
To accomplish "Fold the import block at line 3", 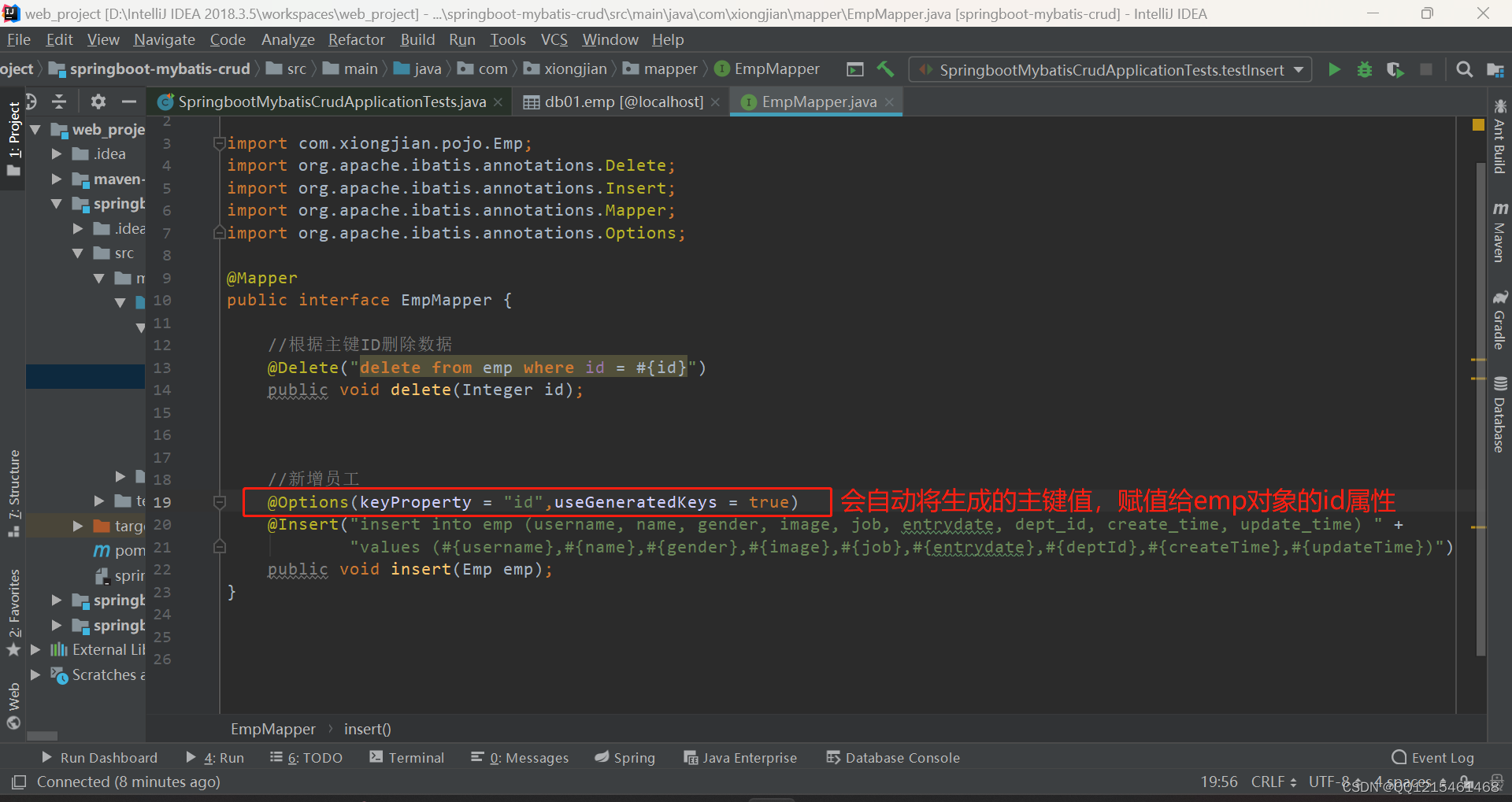I will click(220, 143).
